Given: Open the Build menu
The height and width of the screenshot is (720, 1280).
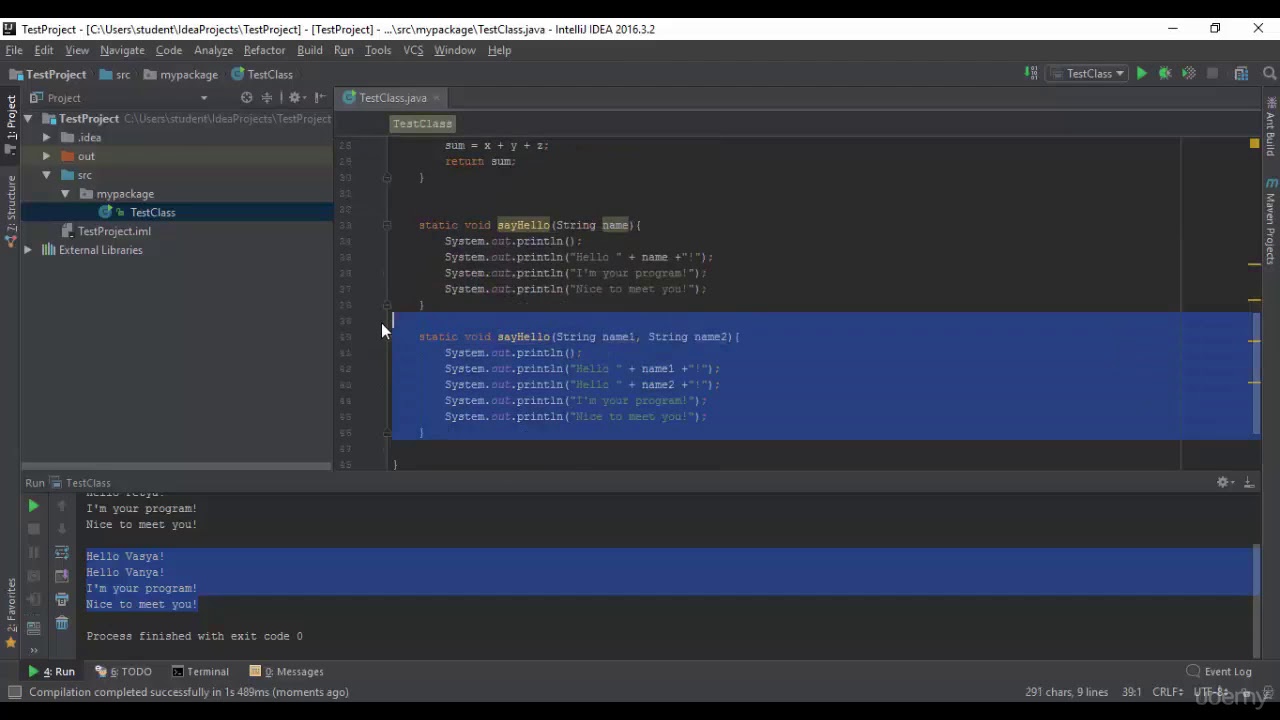Looking at the screenshot, I should point(310,50).
